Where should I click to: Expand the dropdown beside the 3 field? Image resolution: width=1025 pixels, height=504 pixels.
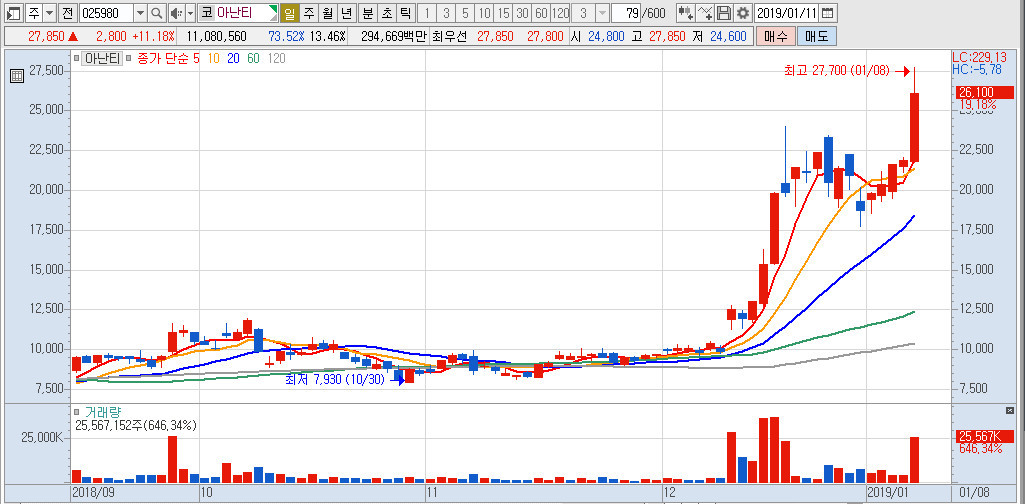602,12
